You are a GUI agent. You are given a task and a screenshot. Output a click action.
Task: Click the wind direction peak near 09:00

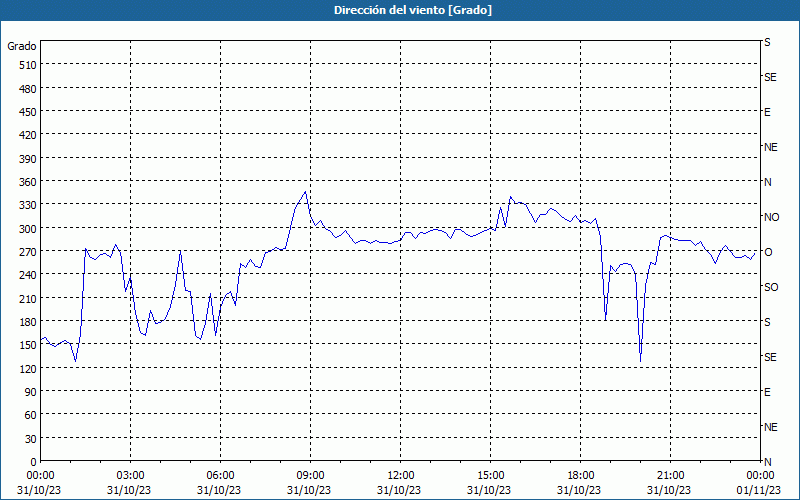tap(305, 192)
